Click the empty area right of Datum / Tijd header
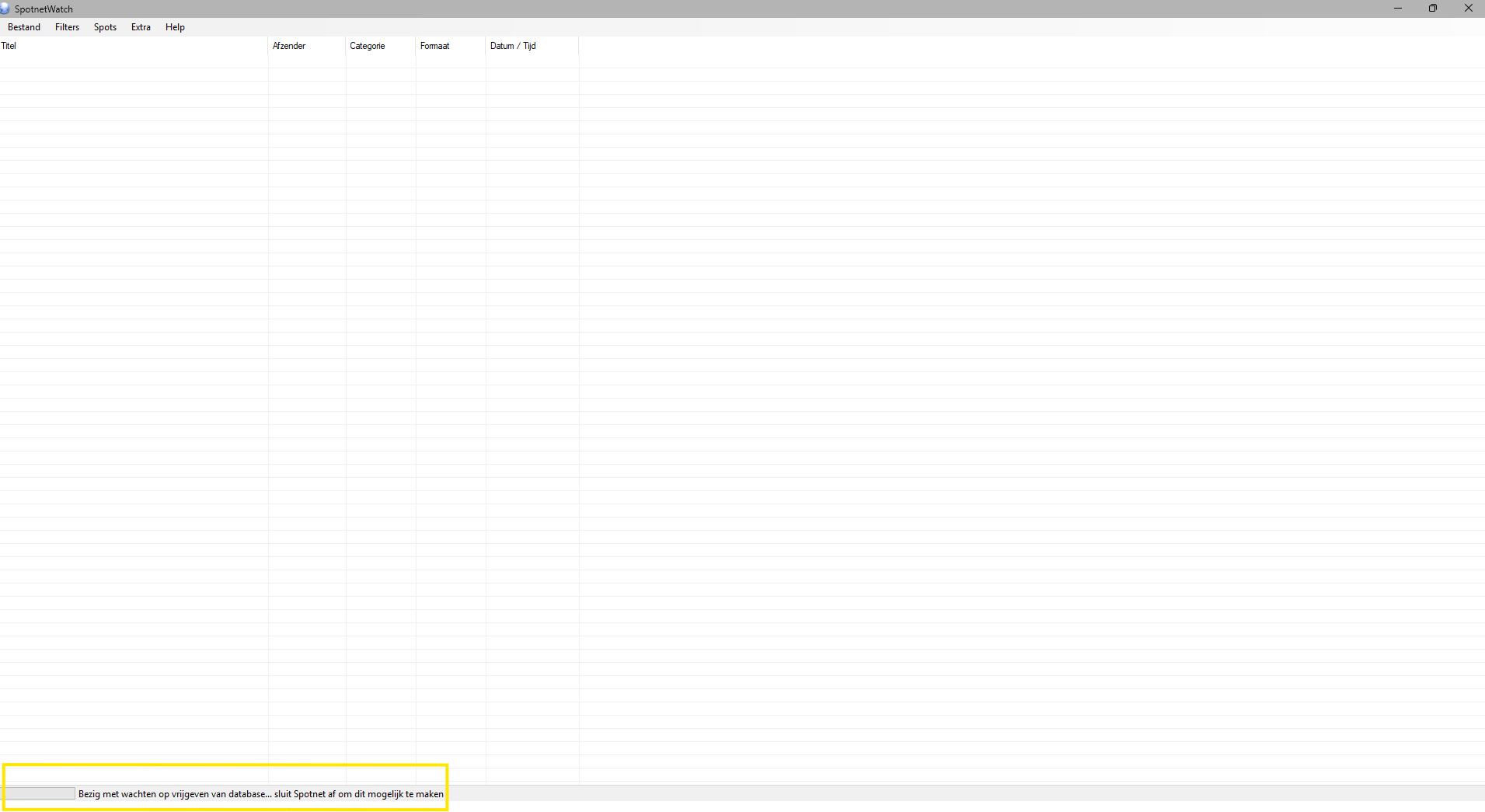The width and height of the screenshot is (1485, 812). point(777,46)
